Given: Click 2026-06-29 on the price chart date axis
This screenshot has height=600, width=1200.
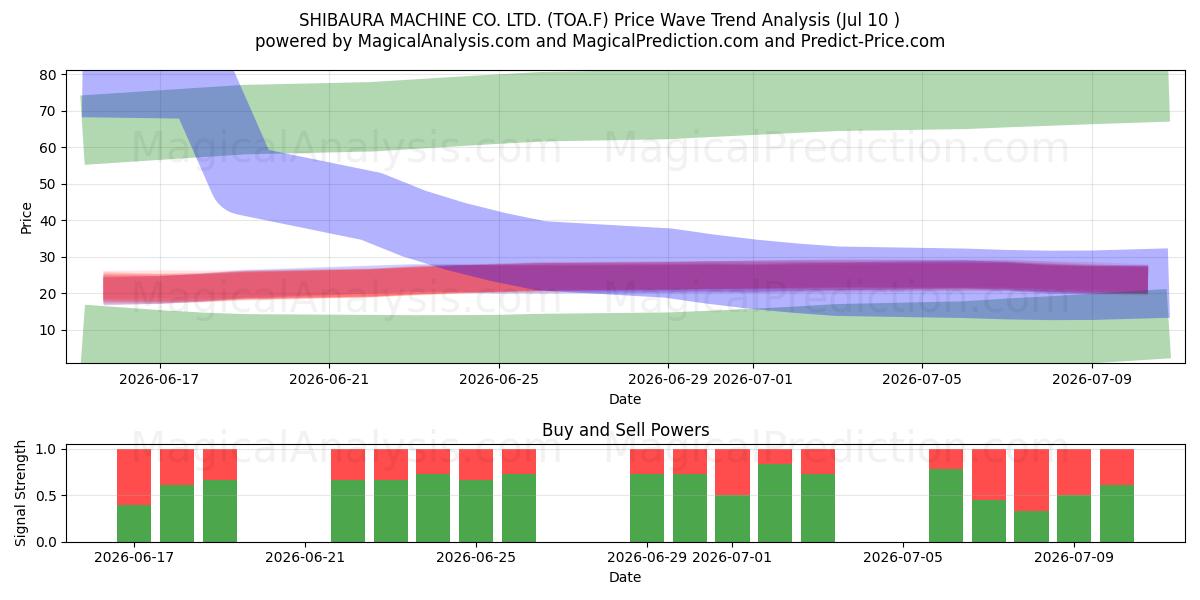Looking at the screenshot, I should point(668,380).
